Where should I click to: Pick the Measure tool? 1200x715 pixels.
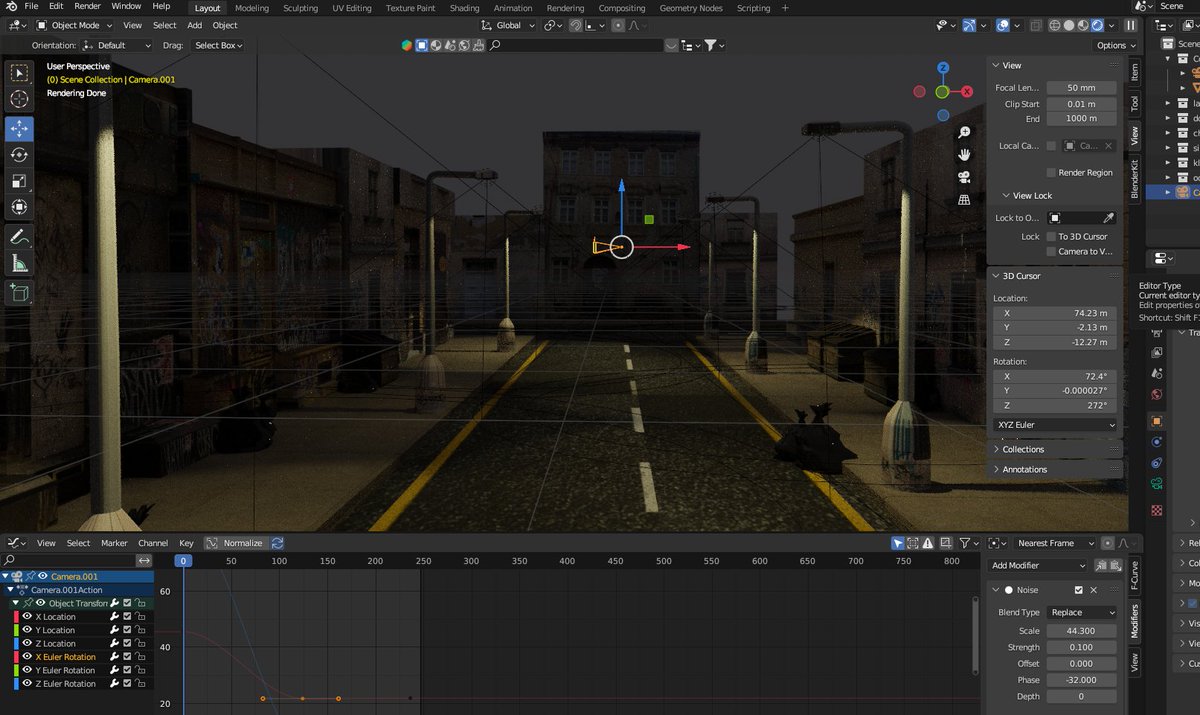coord(19,263)
